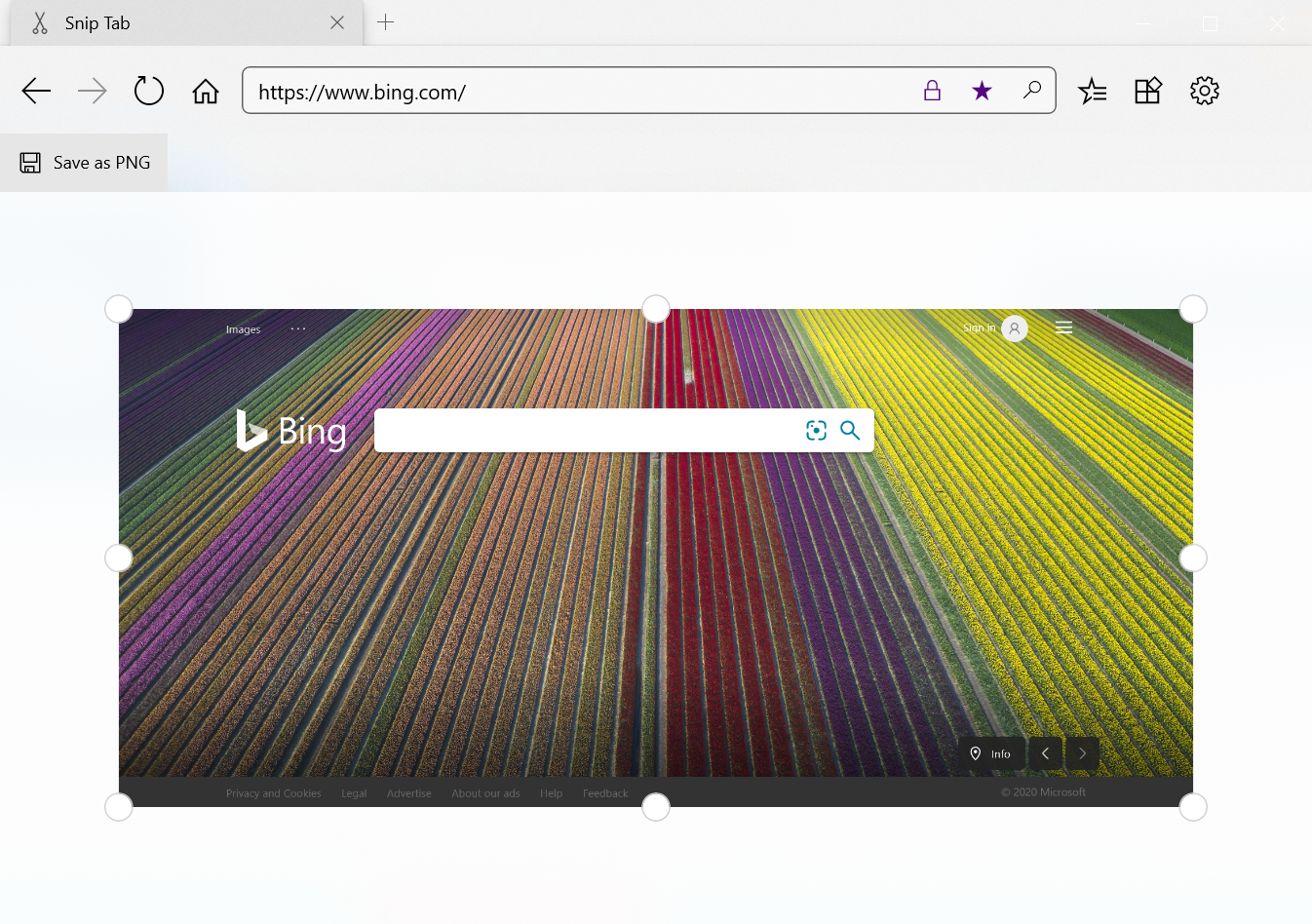Select the Snip Tab tab
The width and height of the screenshot is (1312, 924).
click(146, 23)
